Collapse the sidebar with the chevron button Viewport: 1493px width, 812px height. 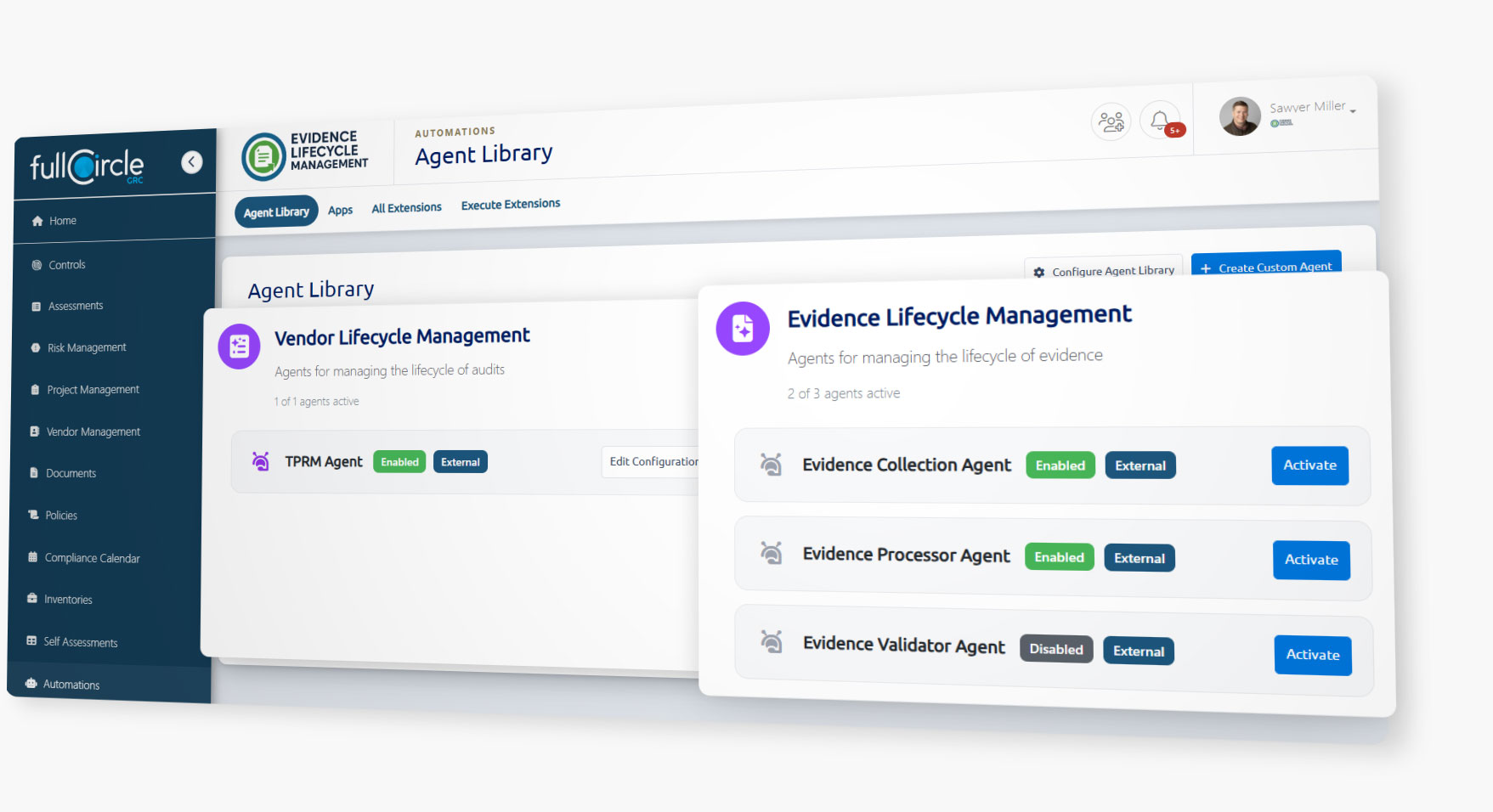pos(192,161)
